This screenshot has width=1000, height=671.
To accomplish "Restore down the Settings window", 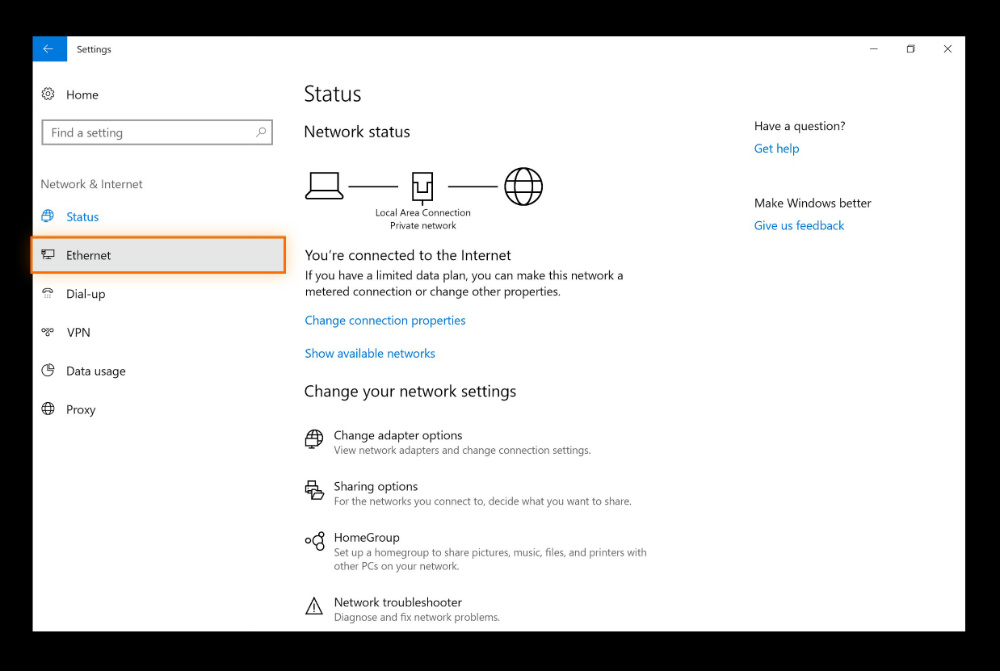I will (x=911, y=49).
